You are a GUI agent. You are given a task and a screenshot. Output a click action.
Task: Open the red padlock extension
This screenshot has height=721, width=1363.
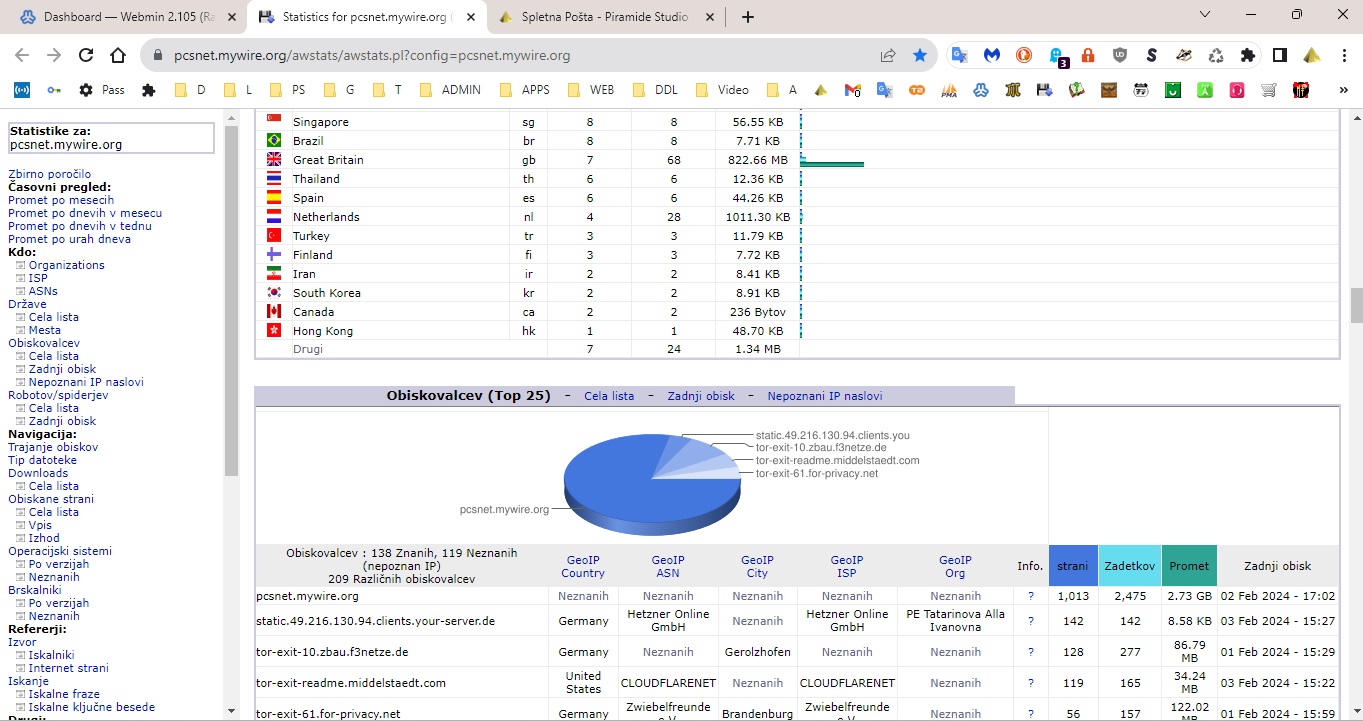(x=1088, y=56)
